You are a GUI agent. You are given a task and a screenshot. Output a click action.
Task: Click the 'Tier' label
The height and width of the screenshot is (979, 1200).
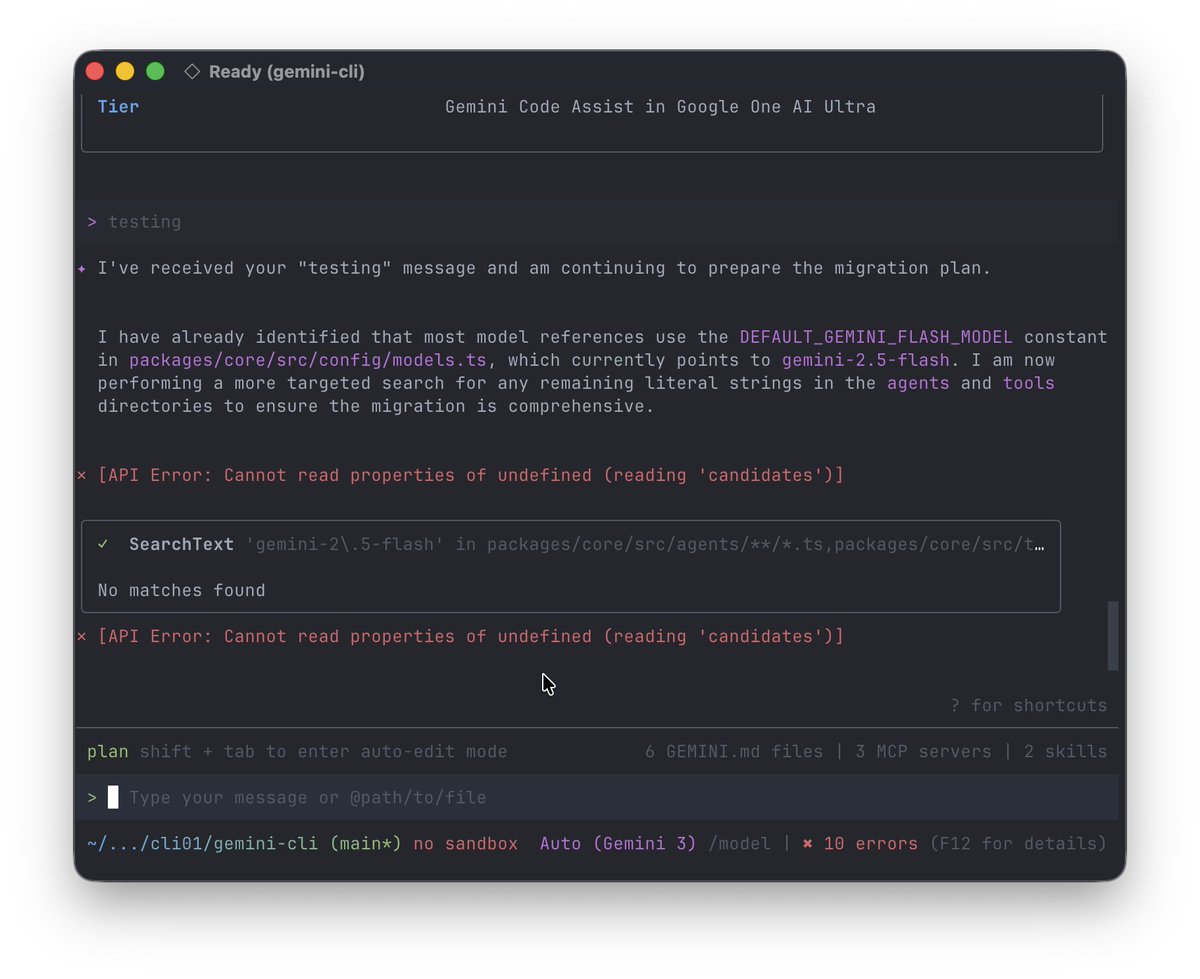click(118, 107)
